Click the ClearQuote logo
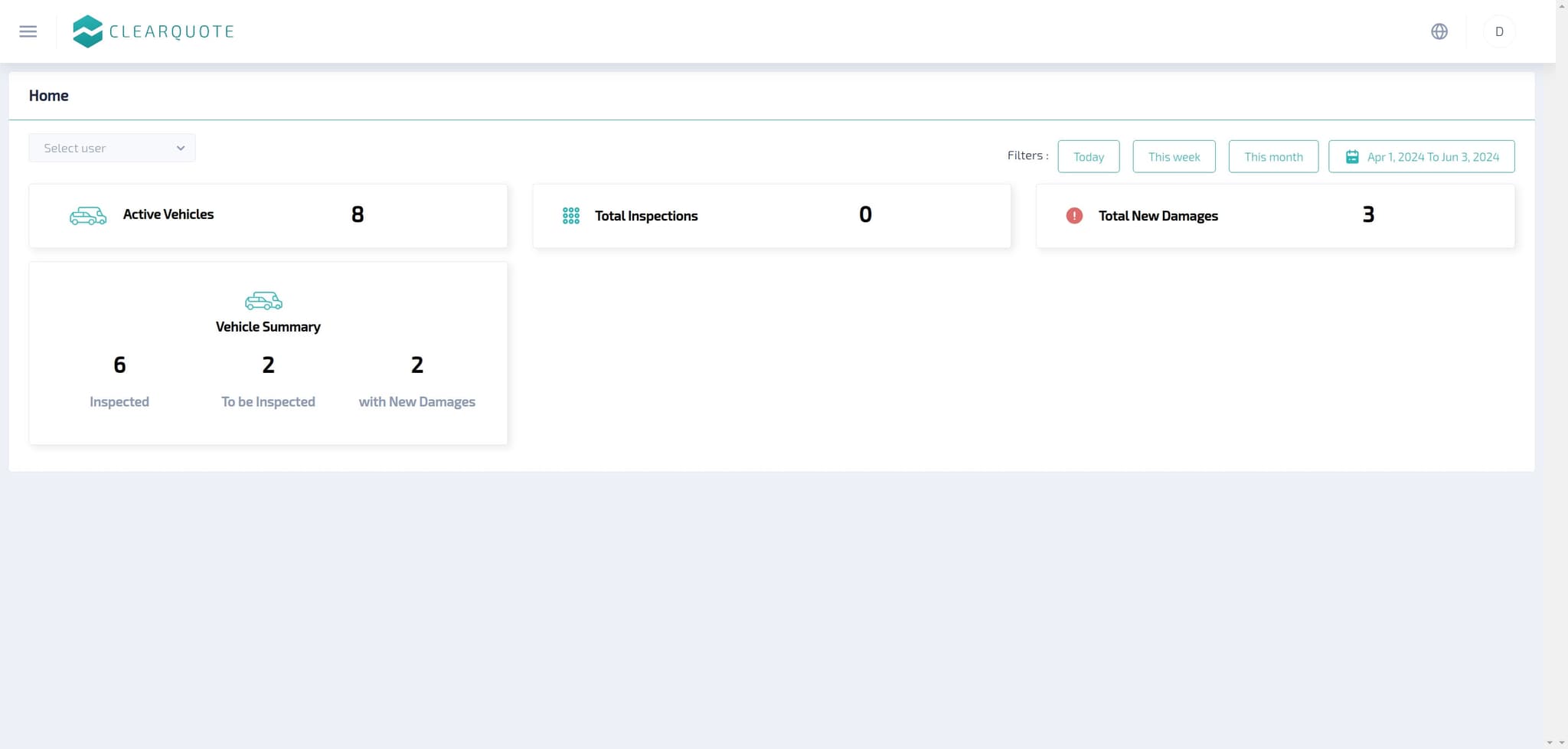The height and width of the screenshot is (749, 1568). point(153,31)
